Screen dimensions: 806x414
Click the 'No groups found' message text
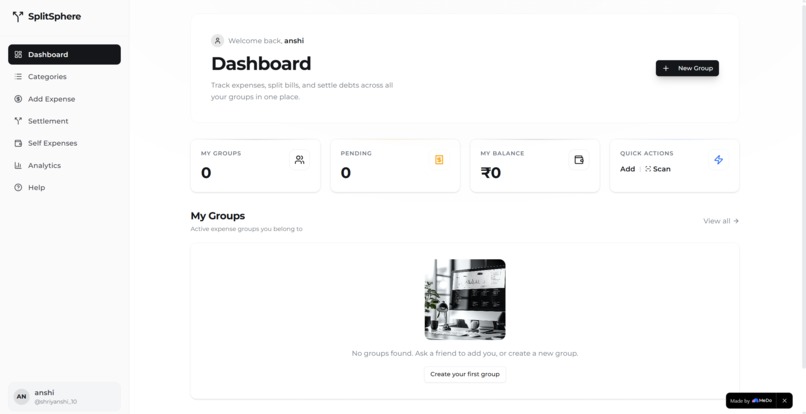click(465, 354)
